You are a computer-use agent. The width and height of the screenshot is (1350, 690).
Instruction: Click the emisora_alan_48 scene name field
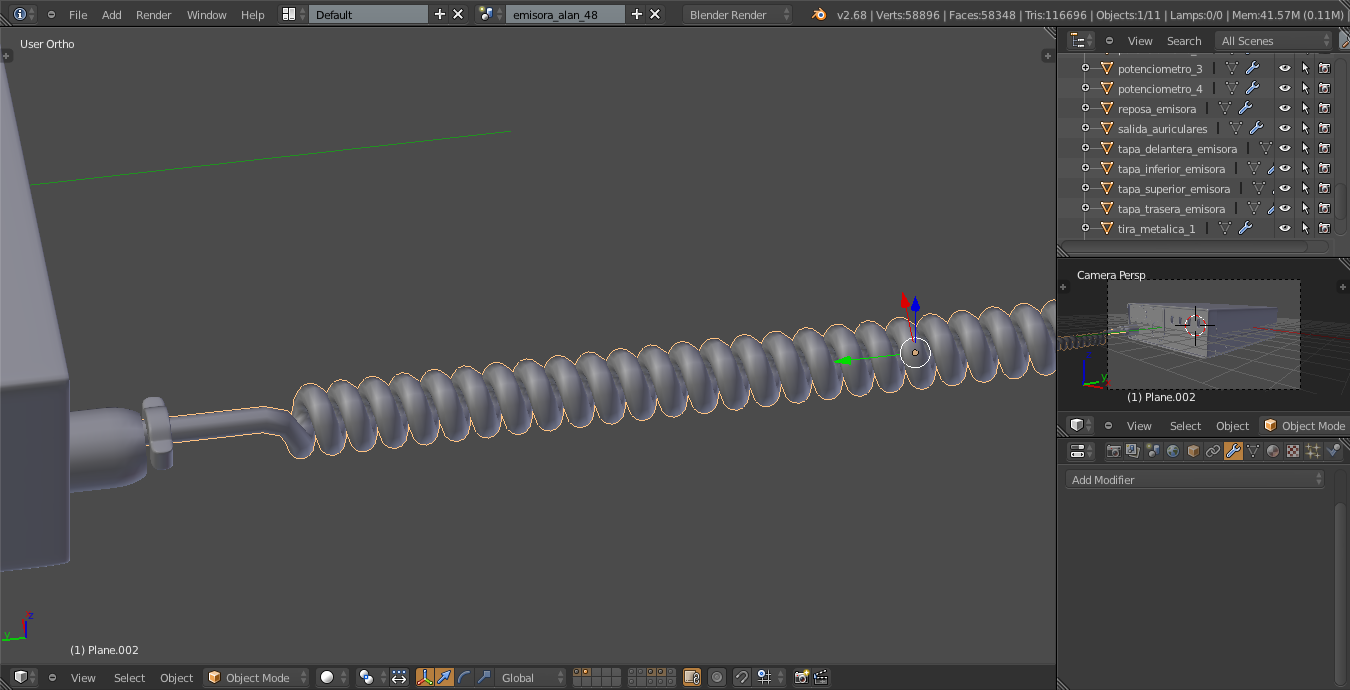[565, 14]
